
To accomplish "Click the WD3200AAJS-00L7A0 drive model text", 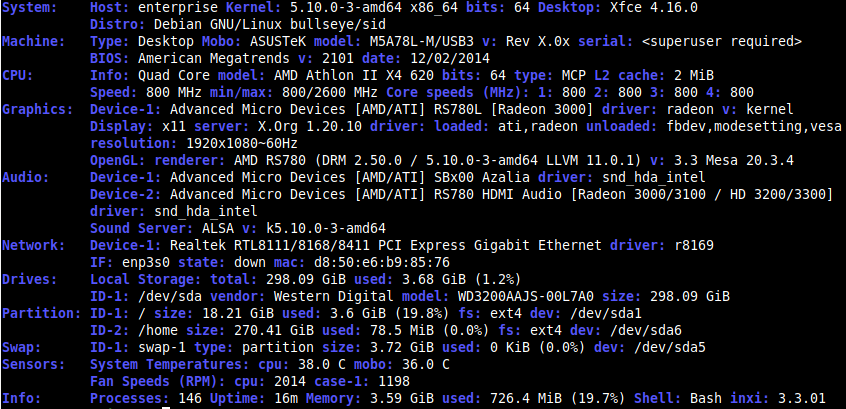I will 526,297.
